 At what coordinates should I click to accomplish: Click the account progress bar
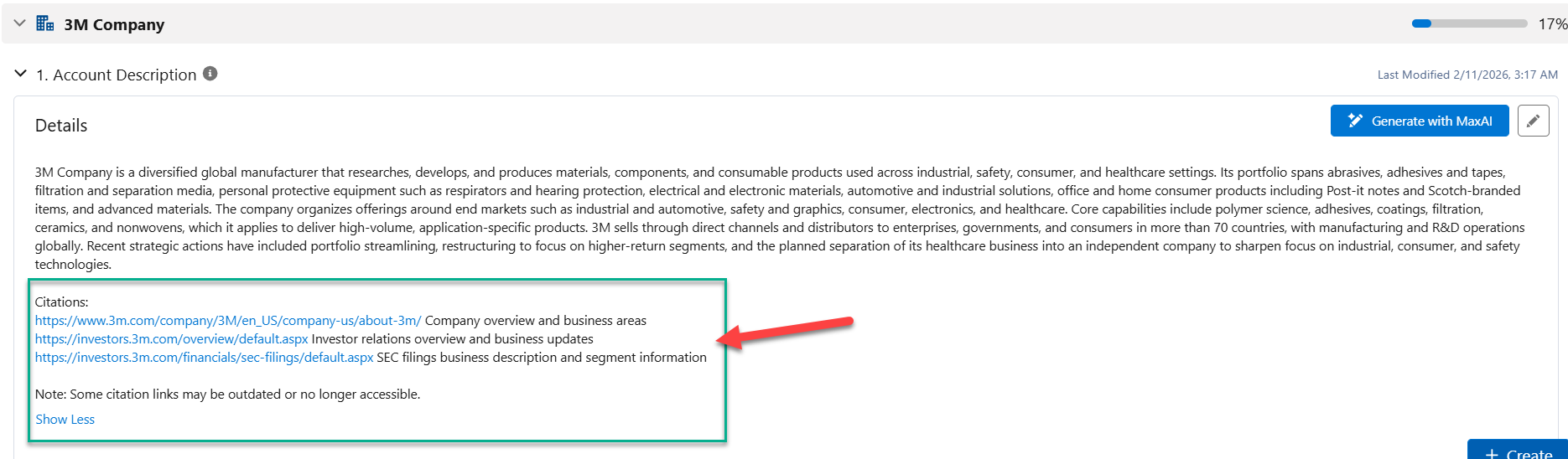pyautogui.click(x=1469, y=23)
